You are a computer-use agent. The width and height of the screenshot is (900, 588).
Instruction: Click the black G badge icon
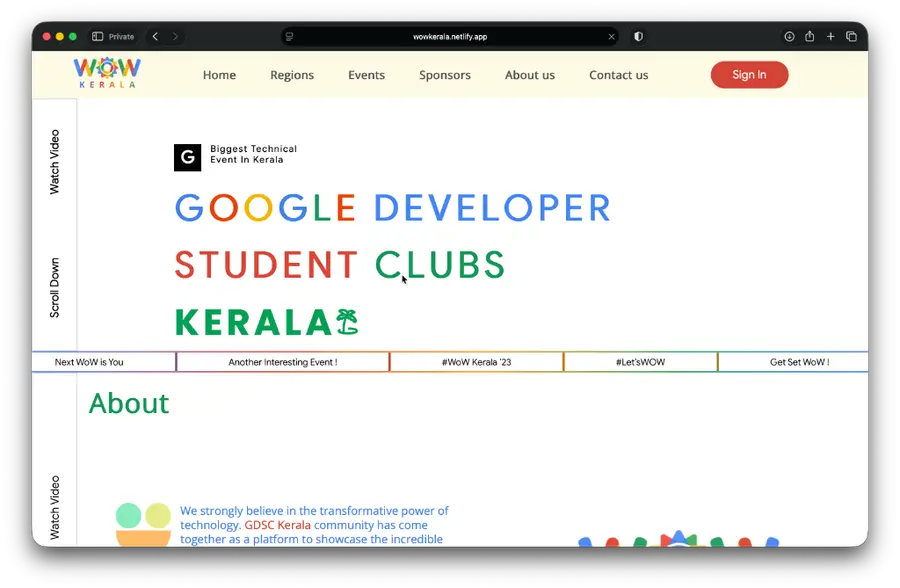point(187,157)
